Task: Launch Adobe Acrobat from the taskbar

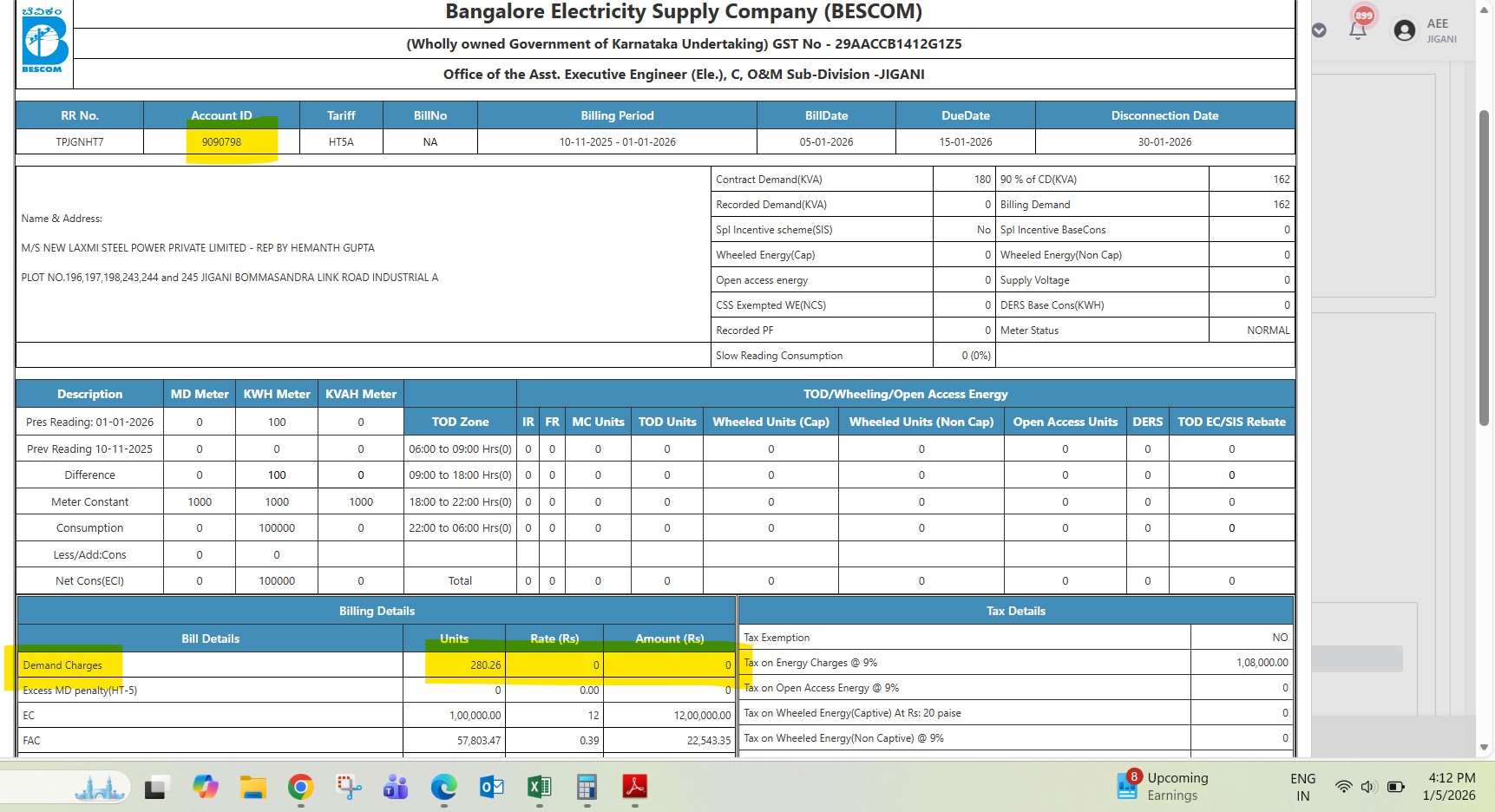Action: pos(634,787)
